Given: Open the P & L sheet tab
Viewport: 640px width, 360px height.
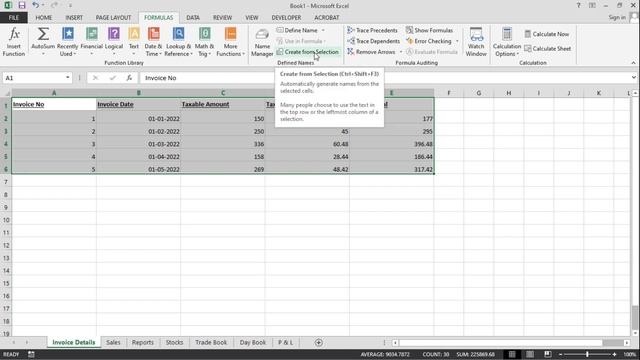Looking at the screenshot, I should (286, 342).
